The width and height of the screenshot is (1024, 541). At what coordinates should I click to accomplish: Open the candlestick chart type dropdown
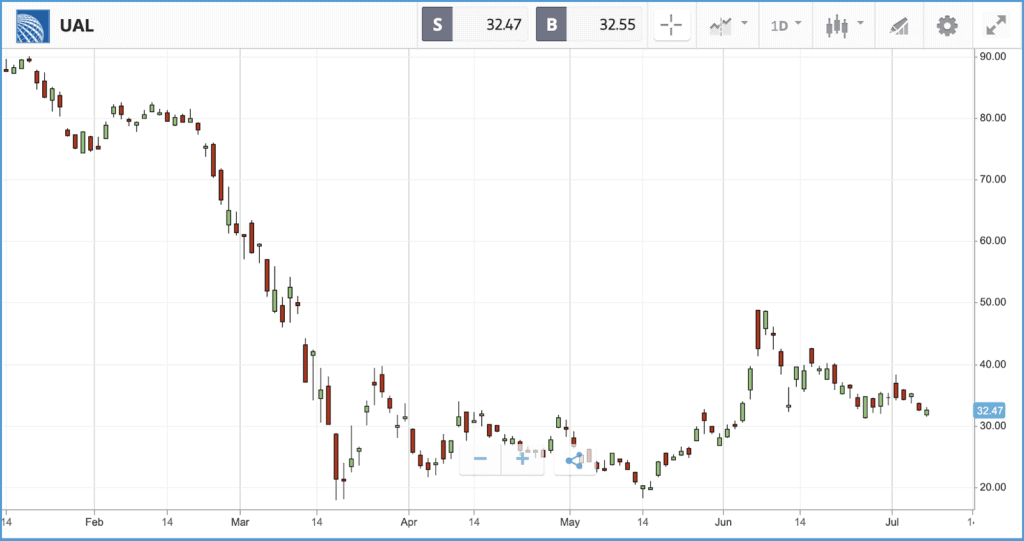click(844, 25)
